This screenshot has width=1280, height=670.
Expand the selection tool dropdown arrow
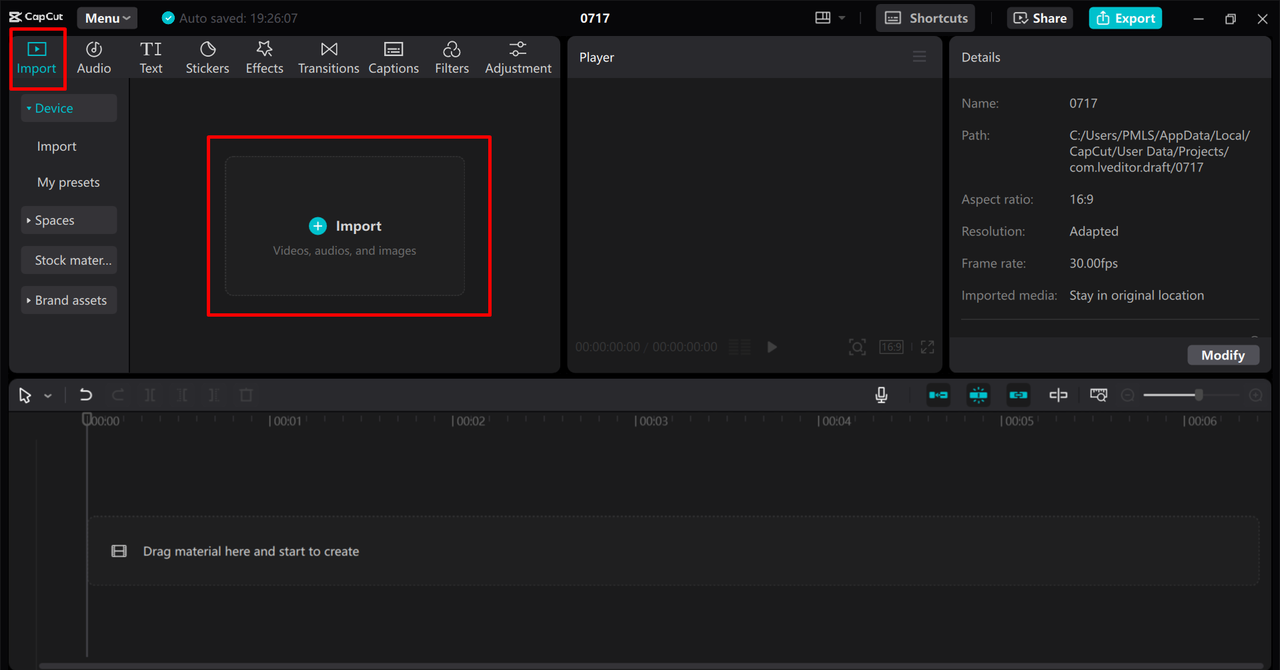pos(47,396)
